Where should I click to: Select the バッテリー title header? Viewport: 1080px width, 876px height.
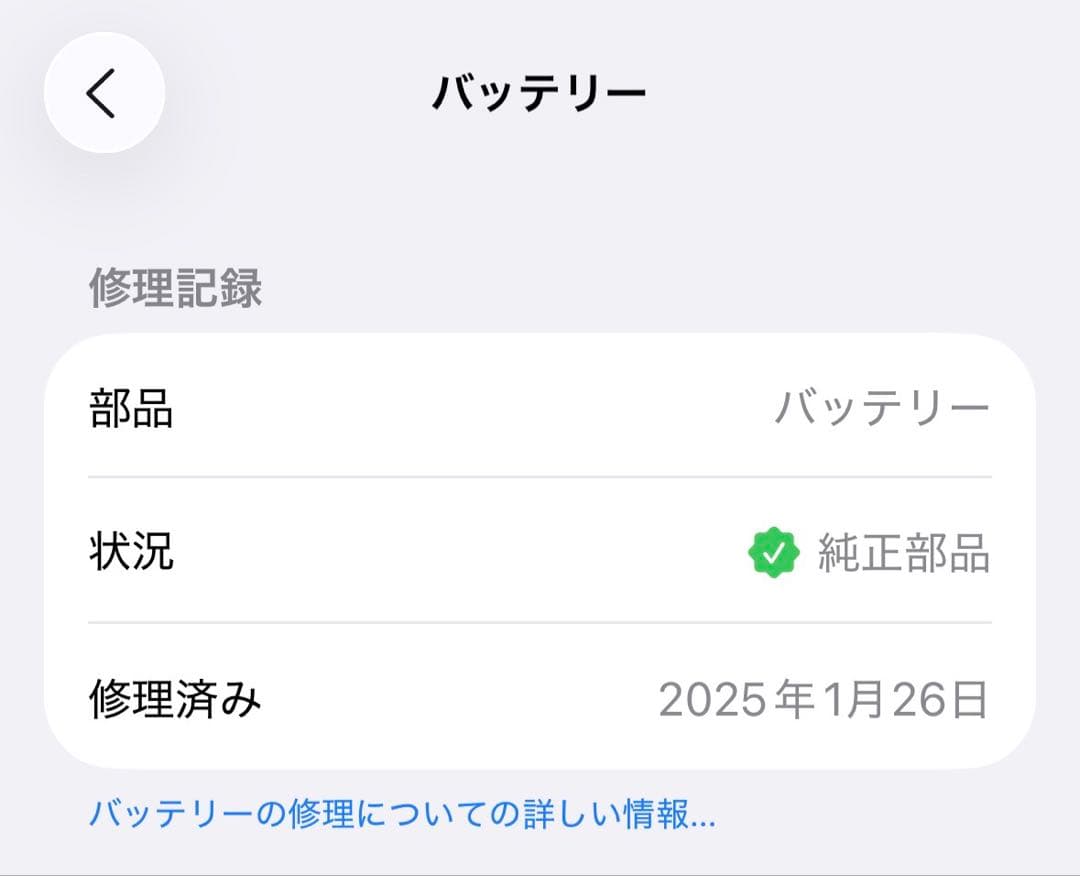pos(540,88)
